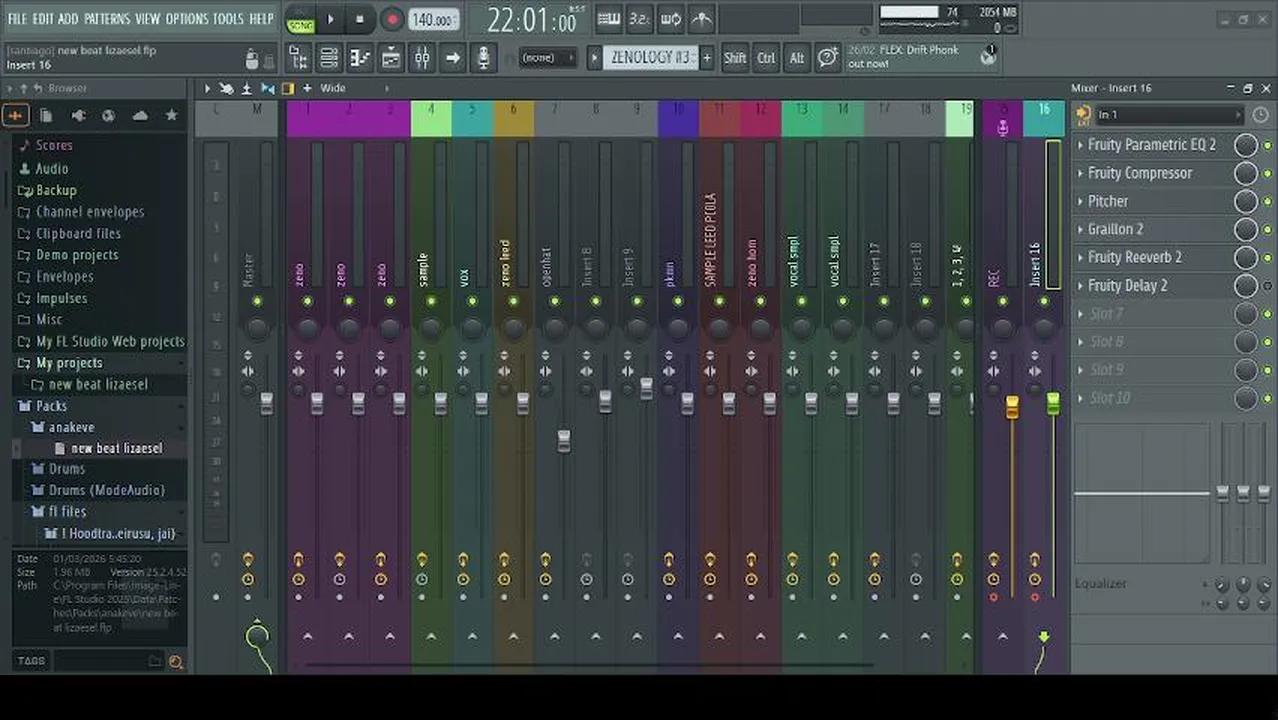Screen dimensions: 1278x720
Task: Select the browser files tab icon
Action: click(46, 116)
